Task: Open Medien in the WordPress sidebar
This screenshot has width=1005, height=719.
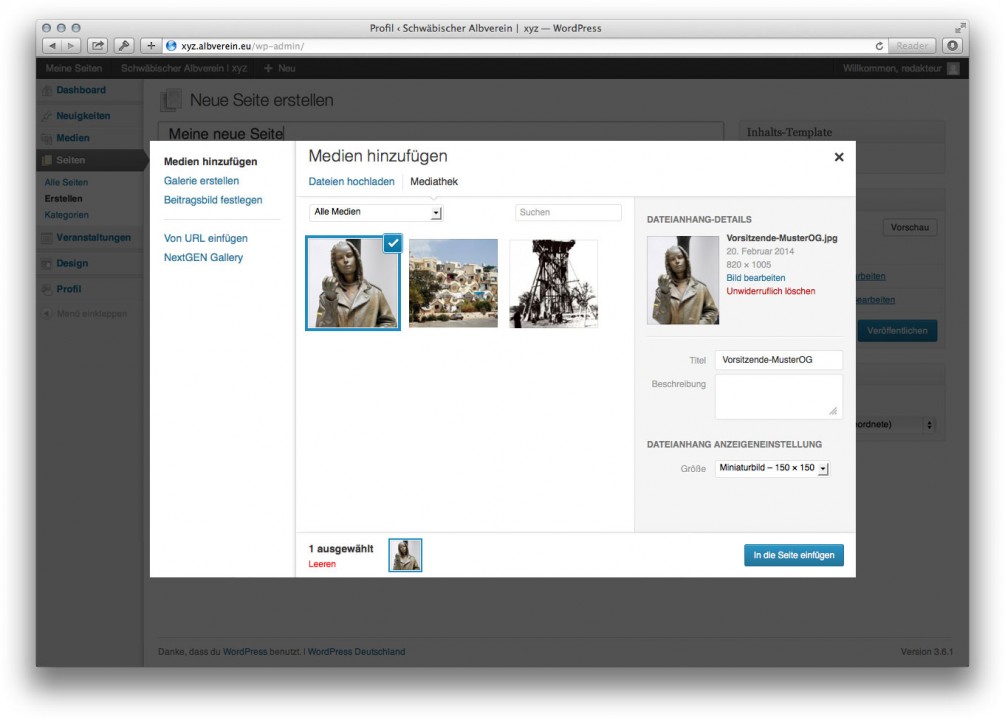Action: tap(73, 138)
